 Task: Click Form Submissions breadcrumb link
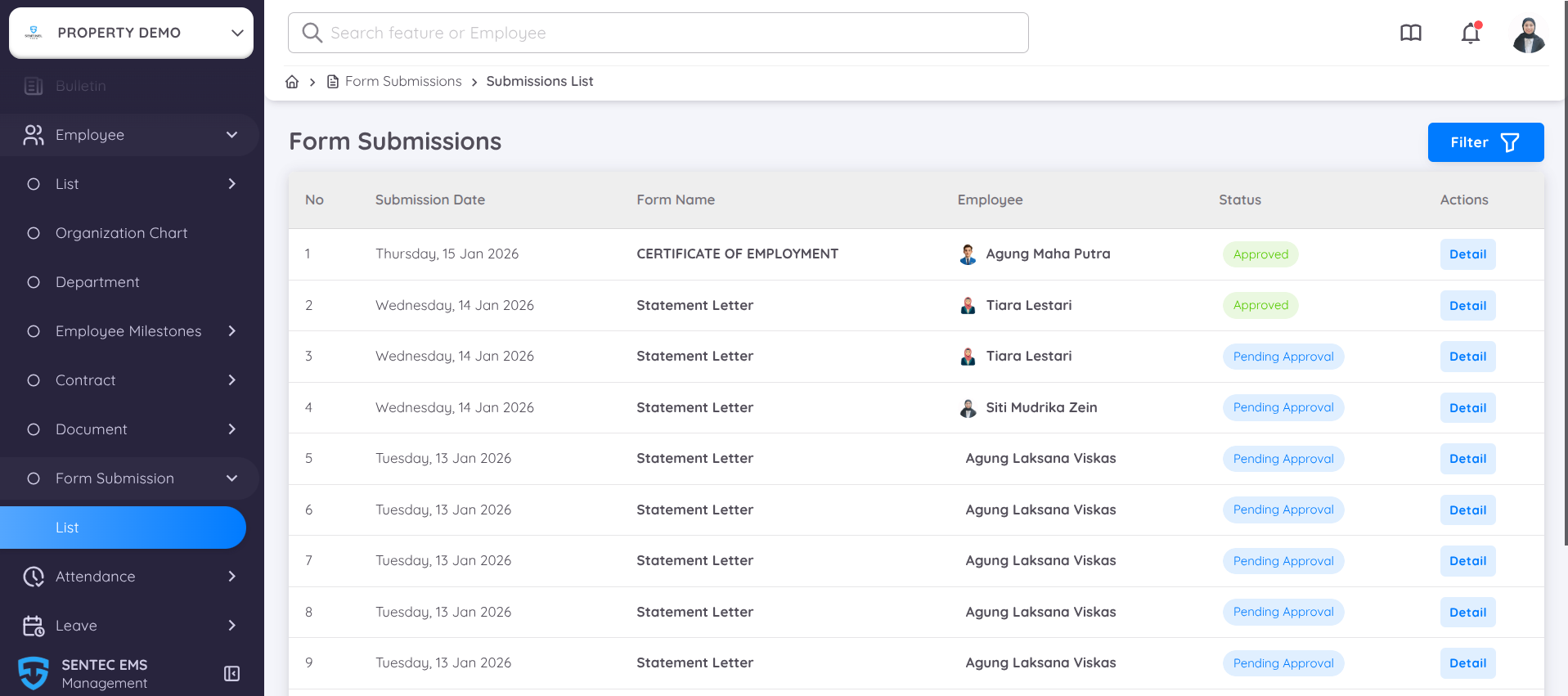point(403,82)
